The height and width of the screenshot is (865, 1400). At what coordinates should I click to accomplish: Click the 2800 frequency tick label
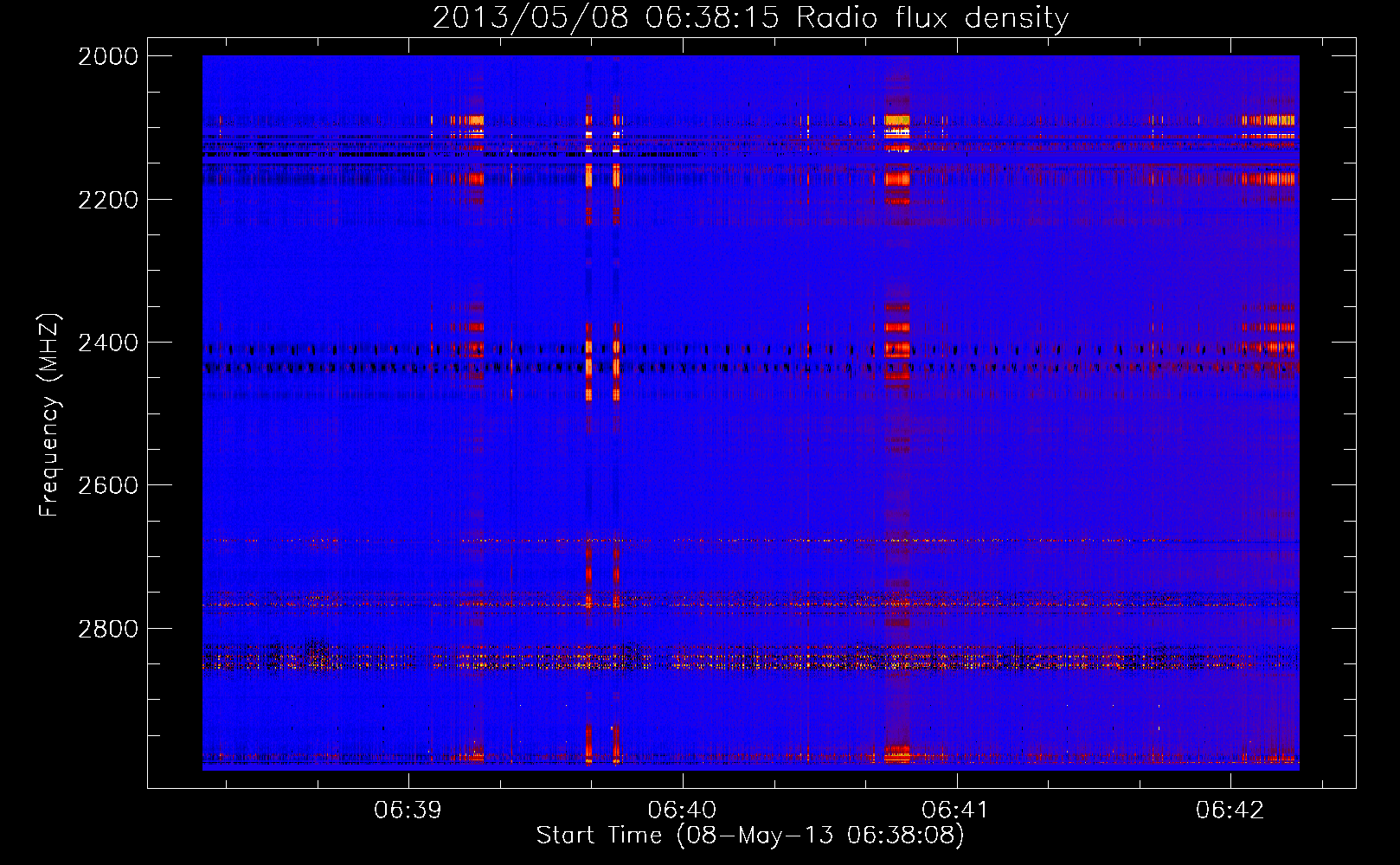click(x=107, y=628)
